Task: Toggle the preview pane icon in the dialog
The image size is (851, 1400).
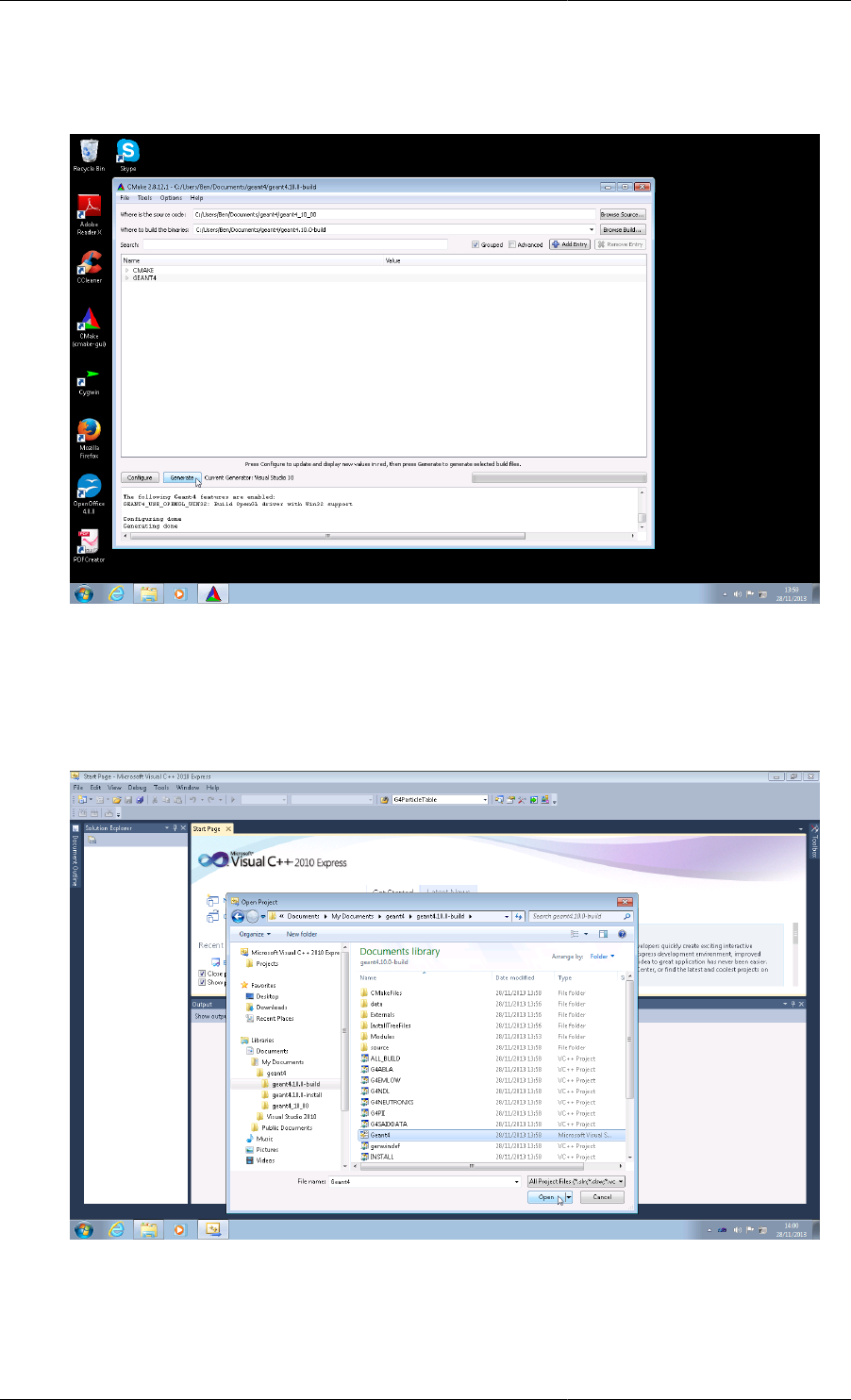Action: [604, 934]
